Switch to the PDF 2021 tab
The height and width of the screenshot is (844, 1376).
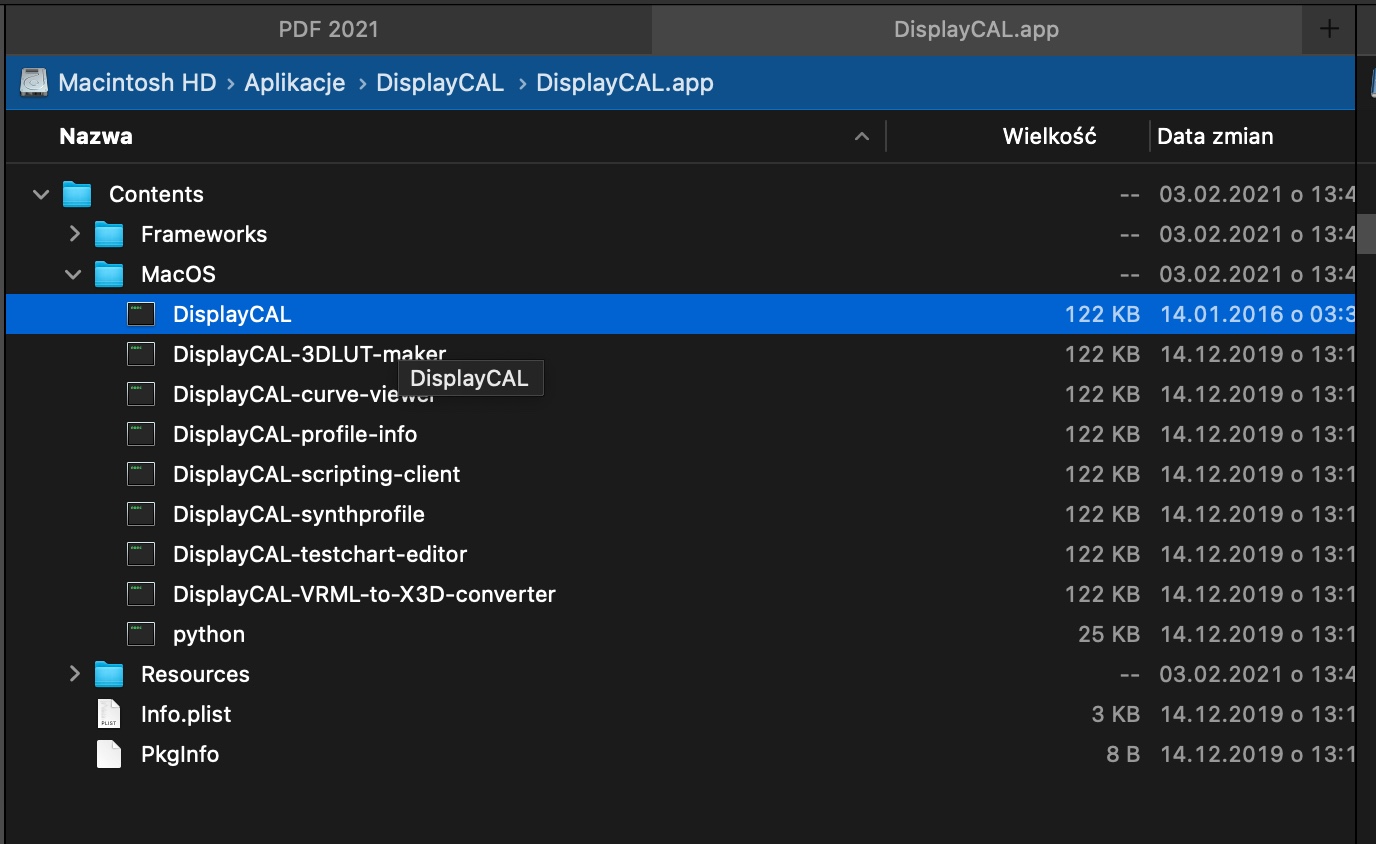329,29
